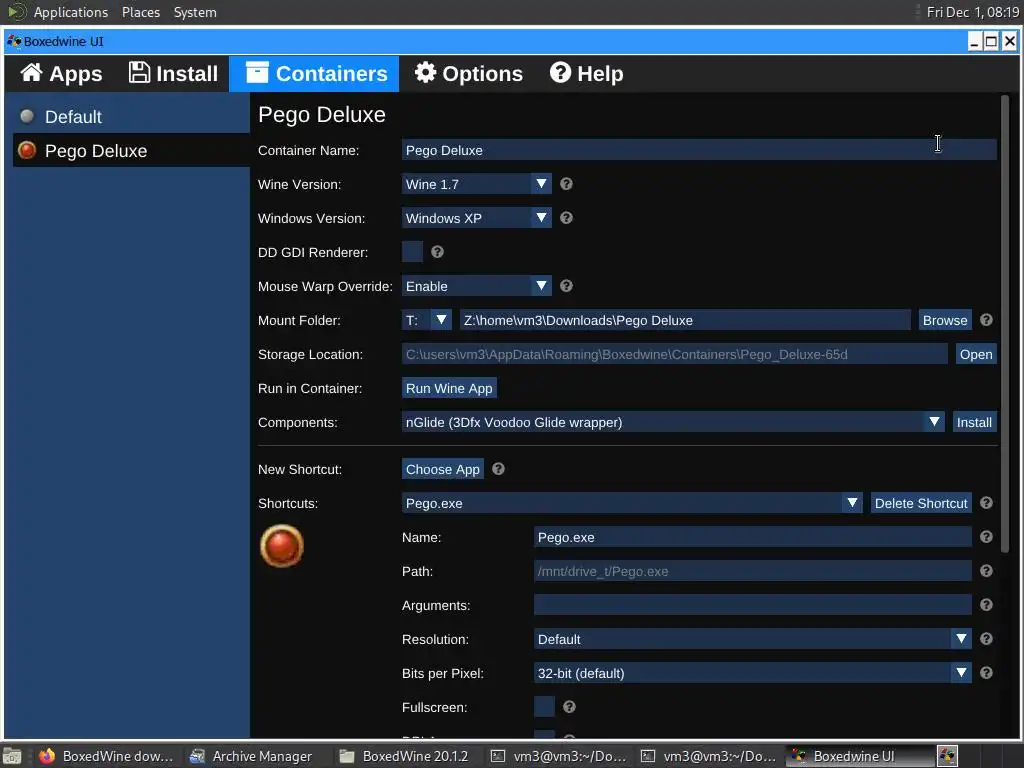Show help for shortcut Path
1024x768 pixels.
[986, 571]
